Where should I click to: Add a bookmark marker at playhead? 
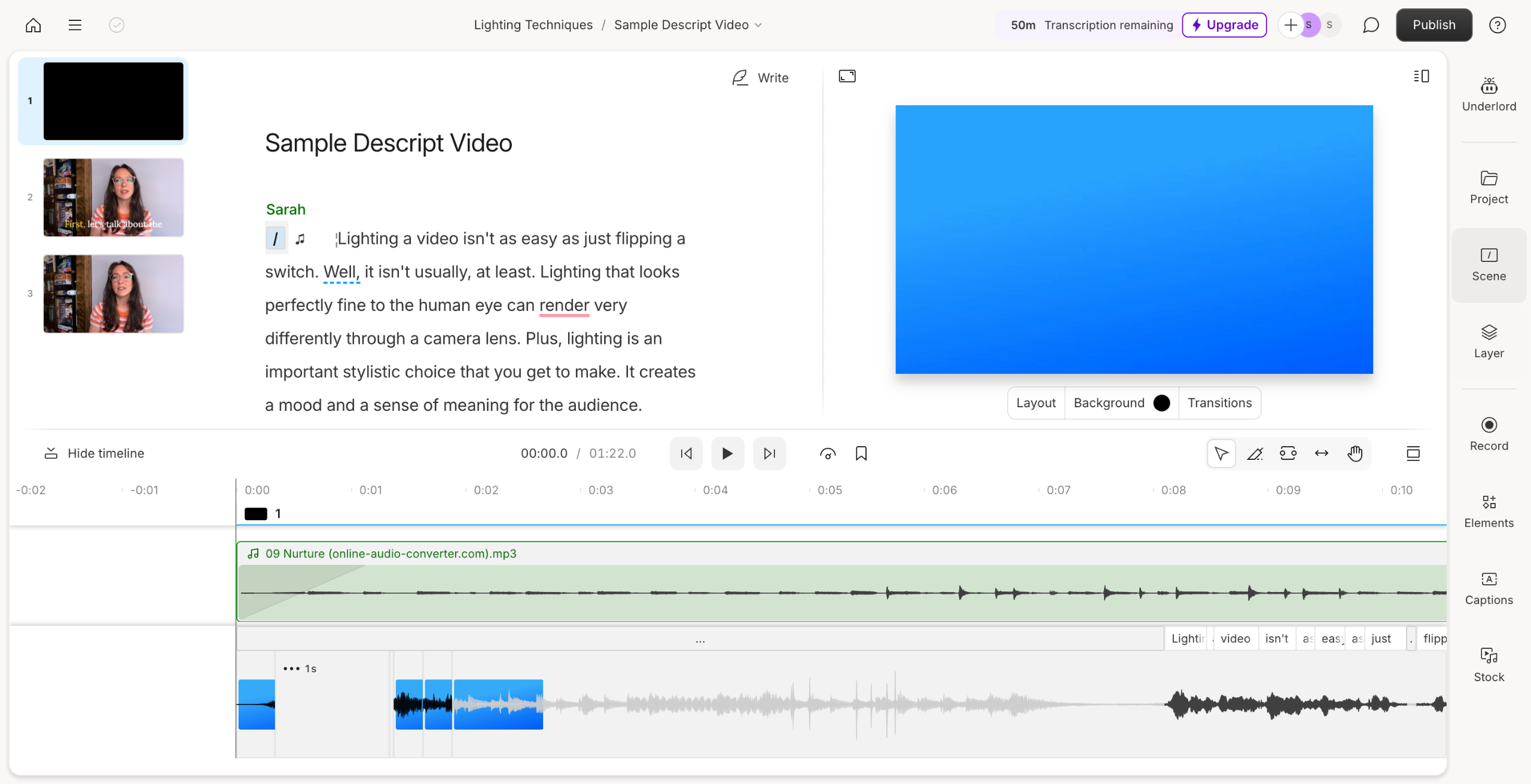[x=861, y=453]
